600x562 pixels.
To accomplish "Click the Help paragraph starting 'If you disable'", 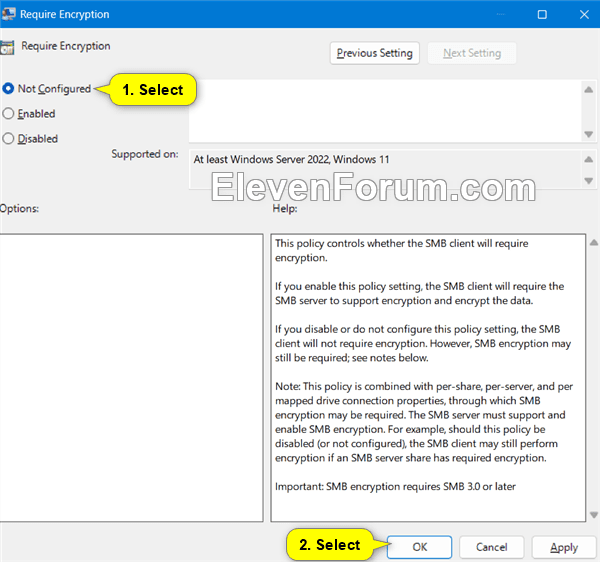I will coord(423,344).
